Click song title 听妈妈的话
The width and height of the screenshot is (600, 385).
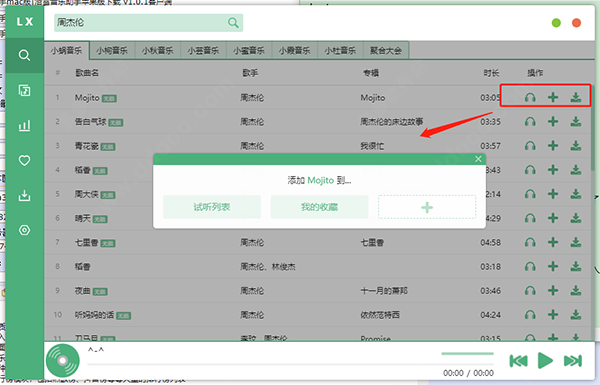95,315
